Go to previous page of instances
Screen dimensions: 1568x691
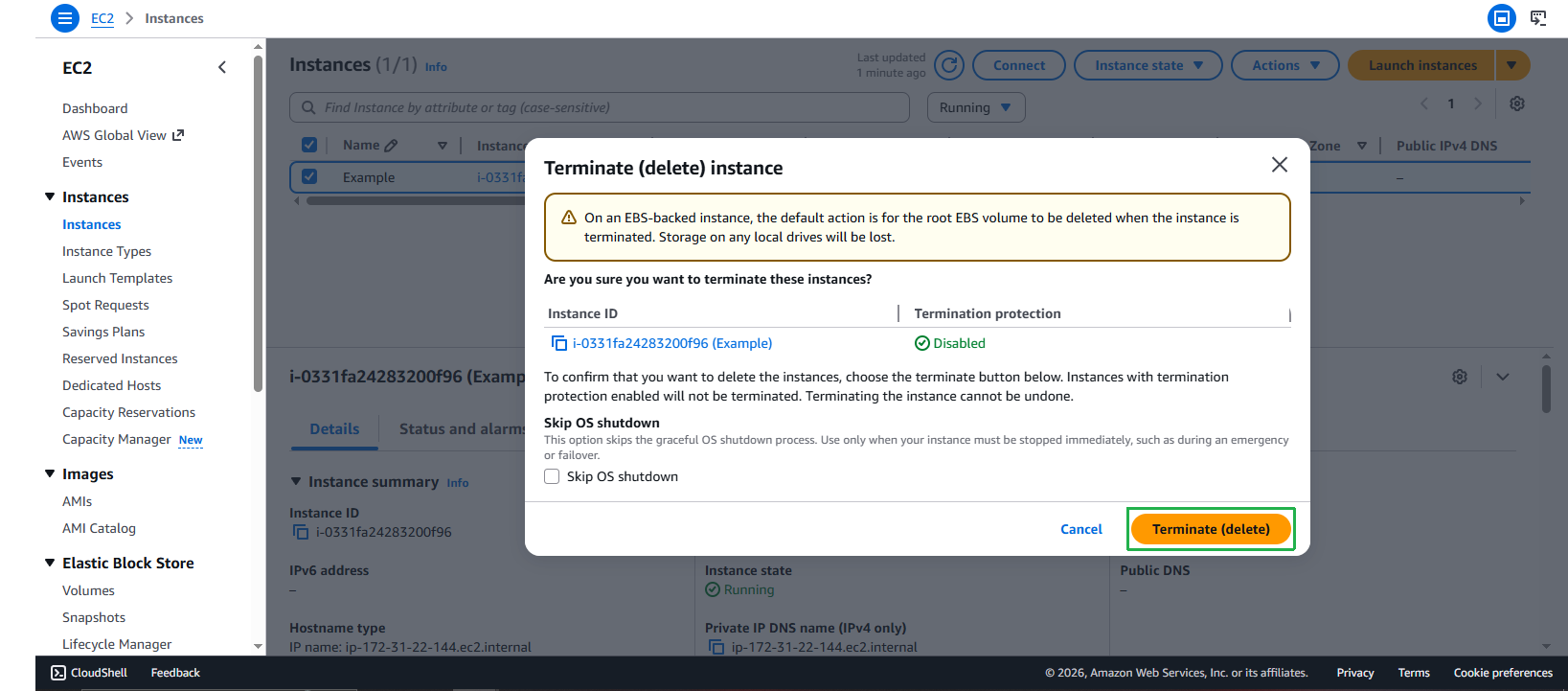pos(1424,104)
